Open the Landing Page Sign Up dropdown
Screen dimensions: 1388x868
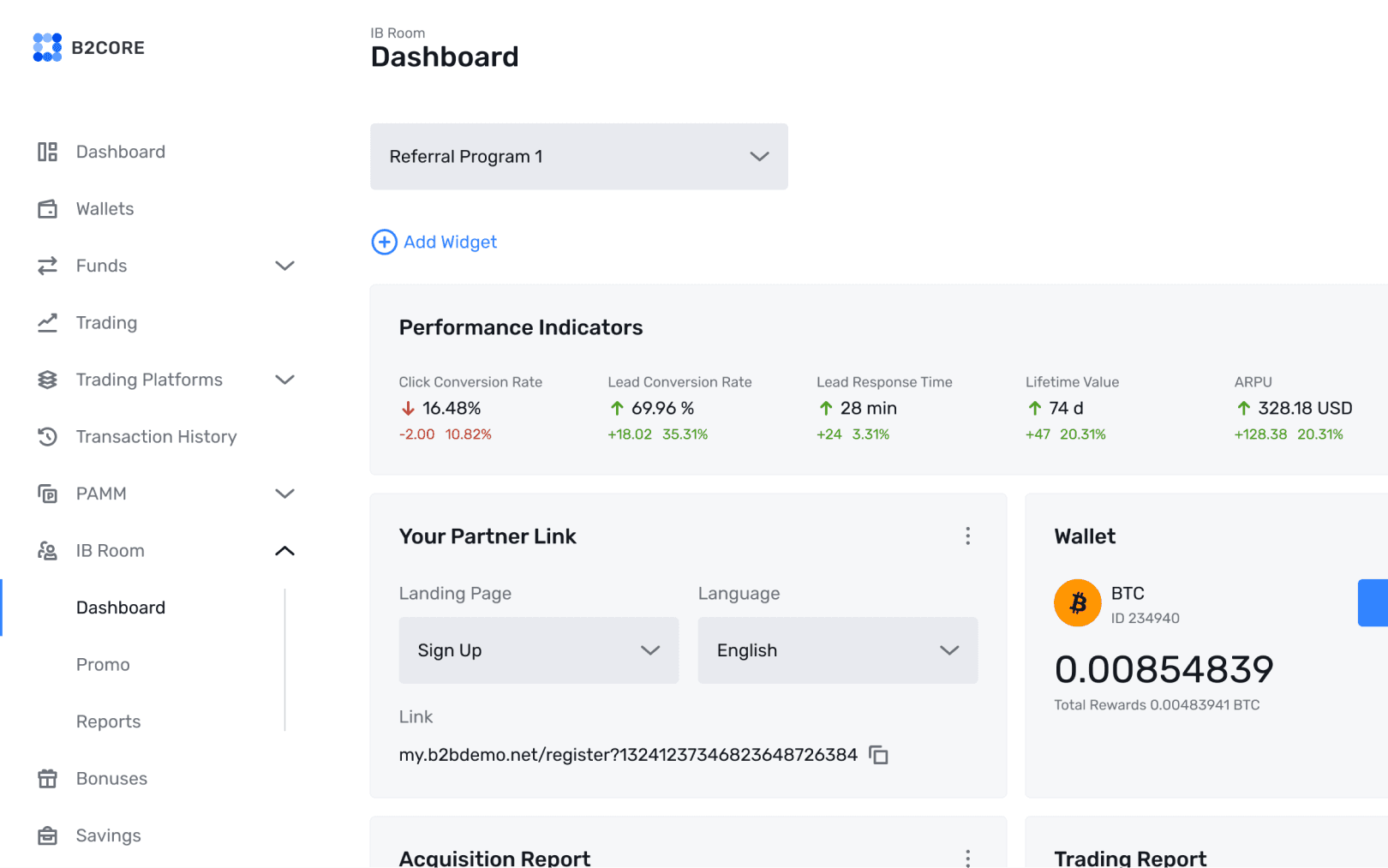tap(539, 650)
